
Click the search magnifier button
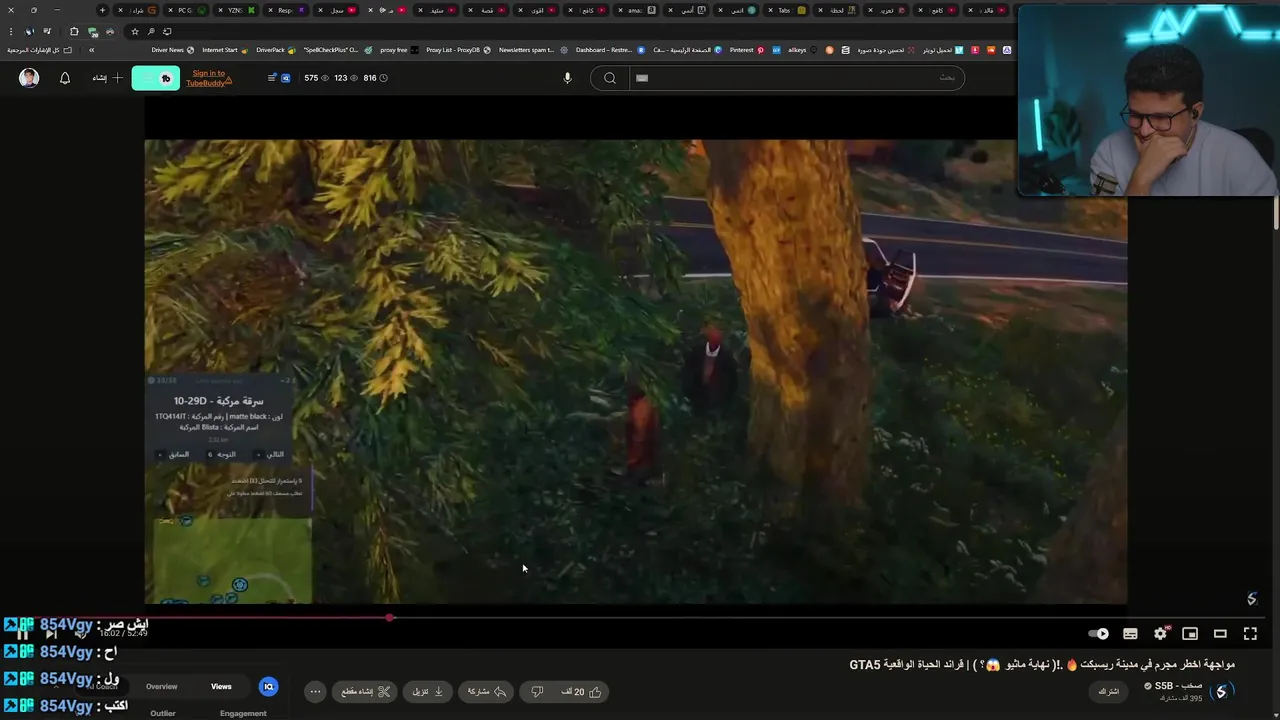609,78
